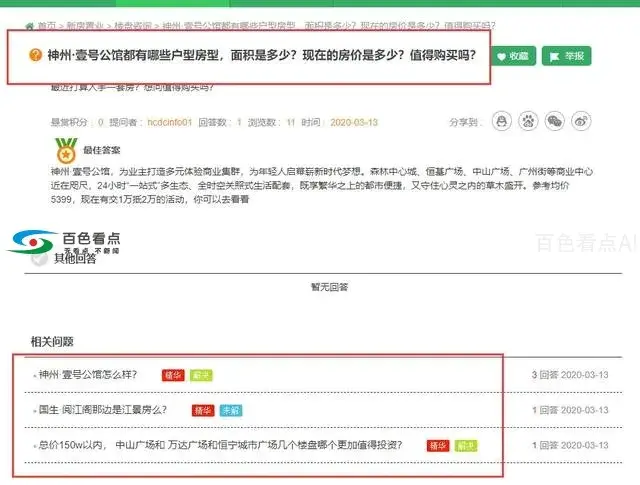Share to WeChat icon
640x485 pixels.
pyautogui.click(x=555, y=121)
